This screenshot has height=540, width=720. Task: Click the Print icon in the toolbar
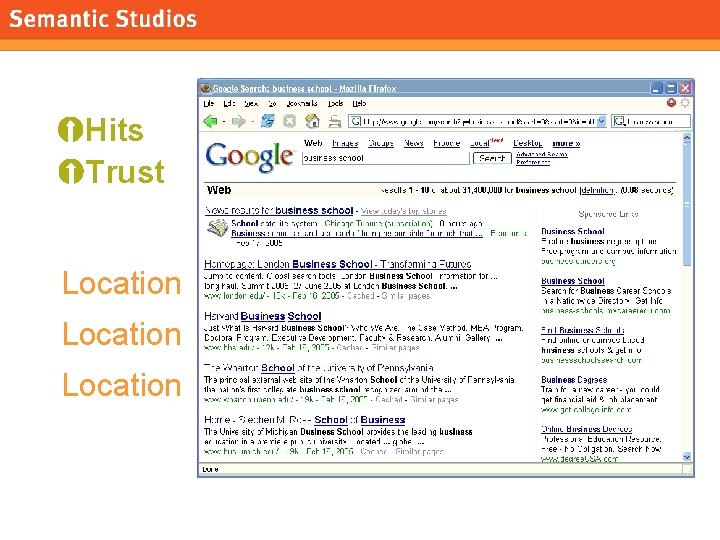click(335, 122)
